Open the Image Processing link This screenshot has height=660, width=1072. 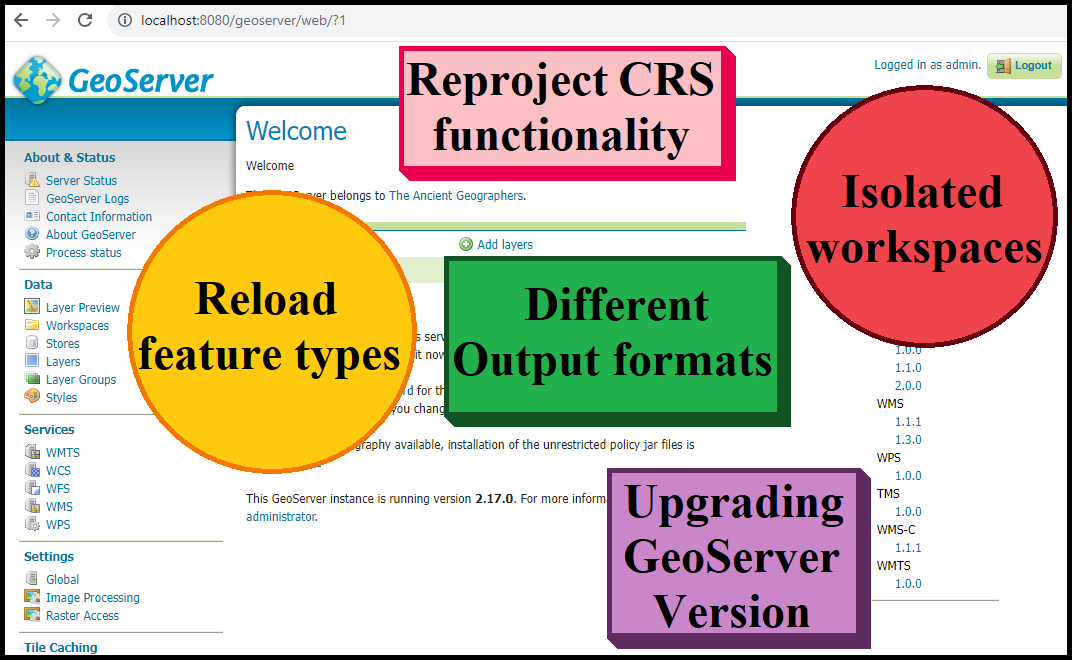(92, 598)
